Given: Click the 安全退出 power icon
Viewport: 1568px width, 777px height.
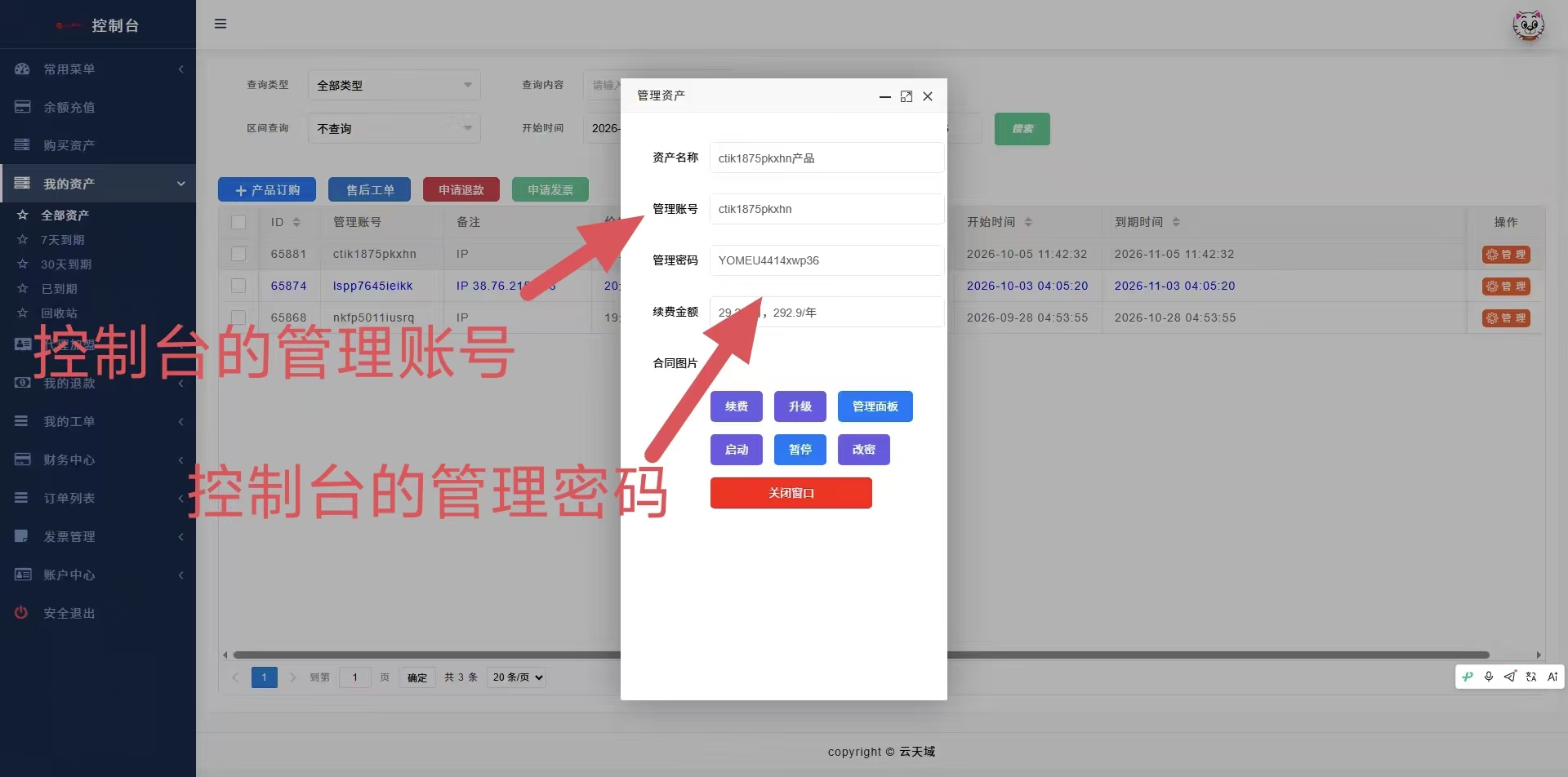Looking at the screenshot, I should 22,613.
